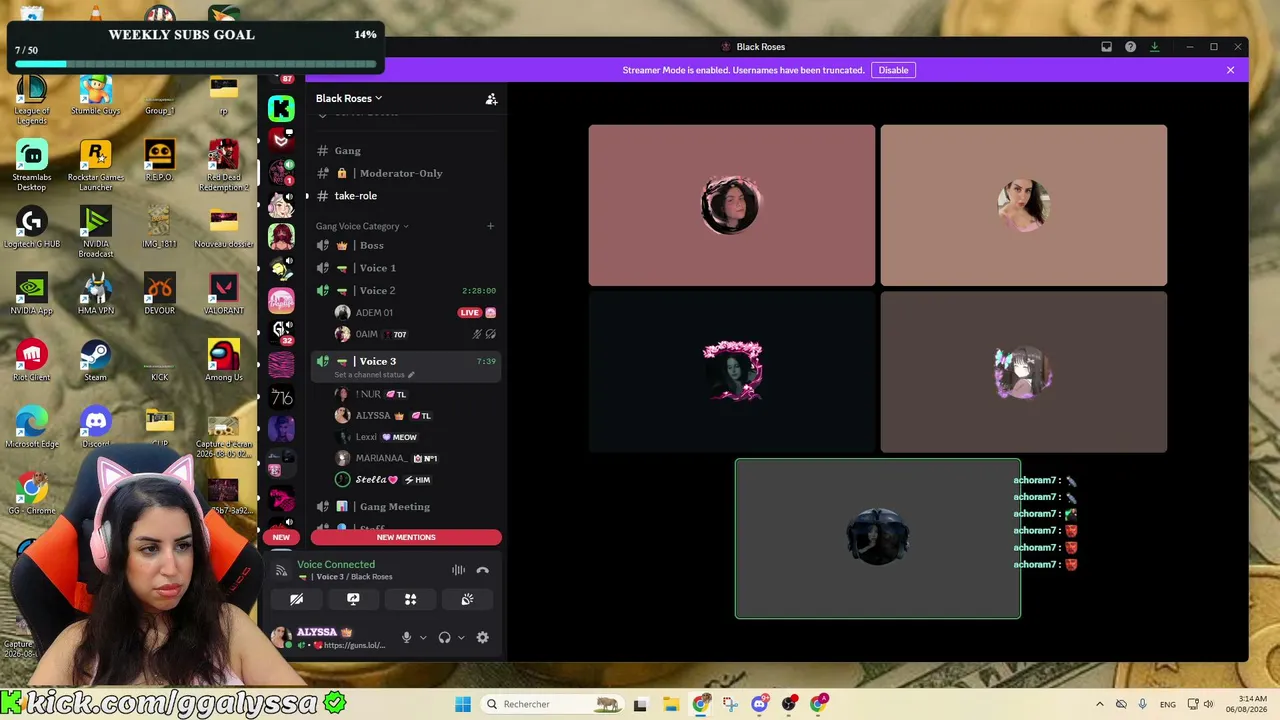Expand the Black Roses server menu

coord(349,98)
